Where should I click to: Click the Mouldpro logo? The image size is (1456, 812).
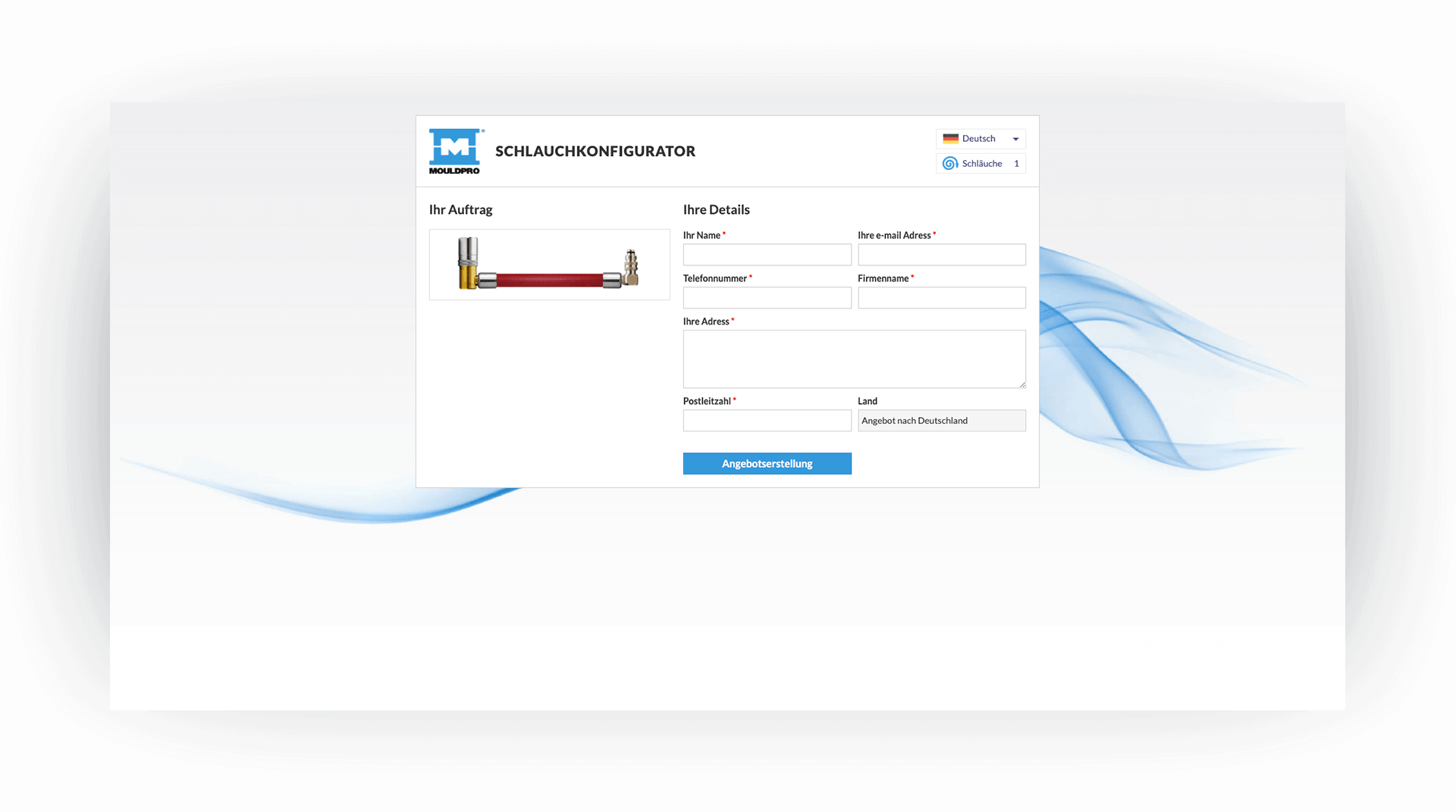[x=455, y=151]
